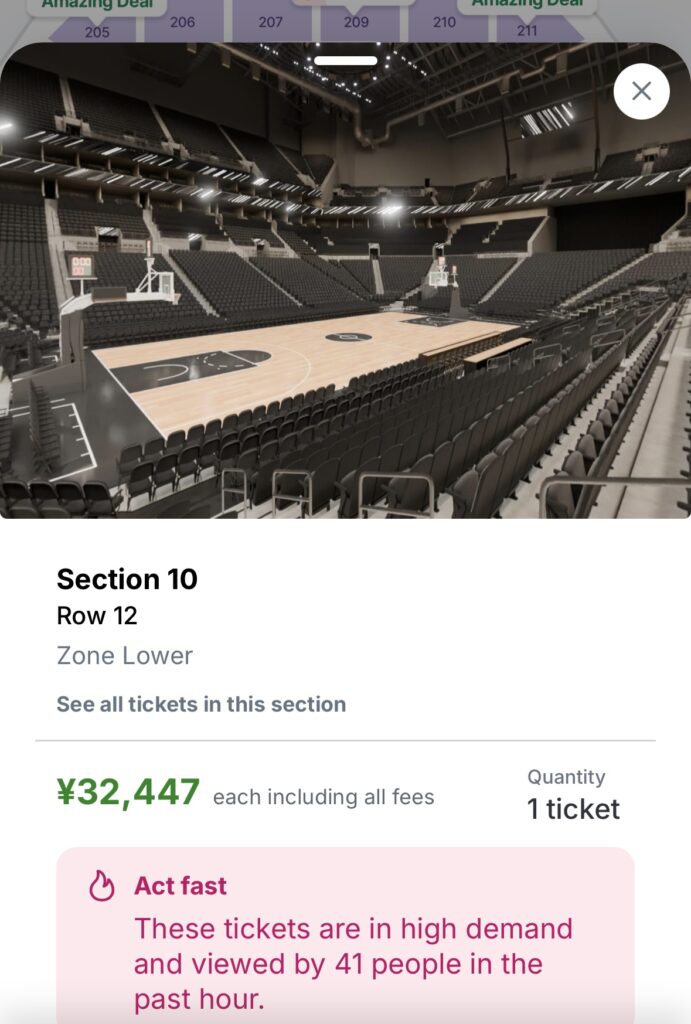Pick section 209 on the map
The image size is (691, 1024).
[x=356, y=21]
